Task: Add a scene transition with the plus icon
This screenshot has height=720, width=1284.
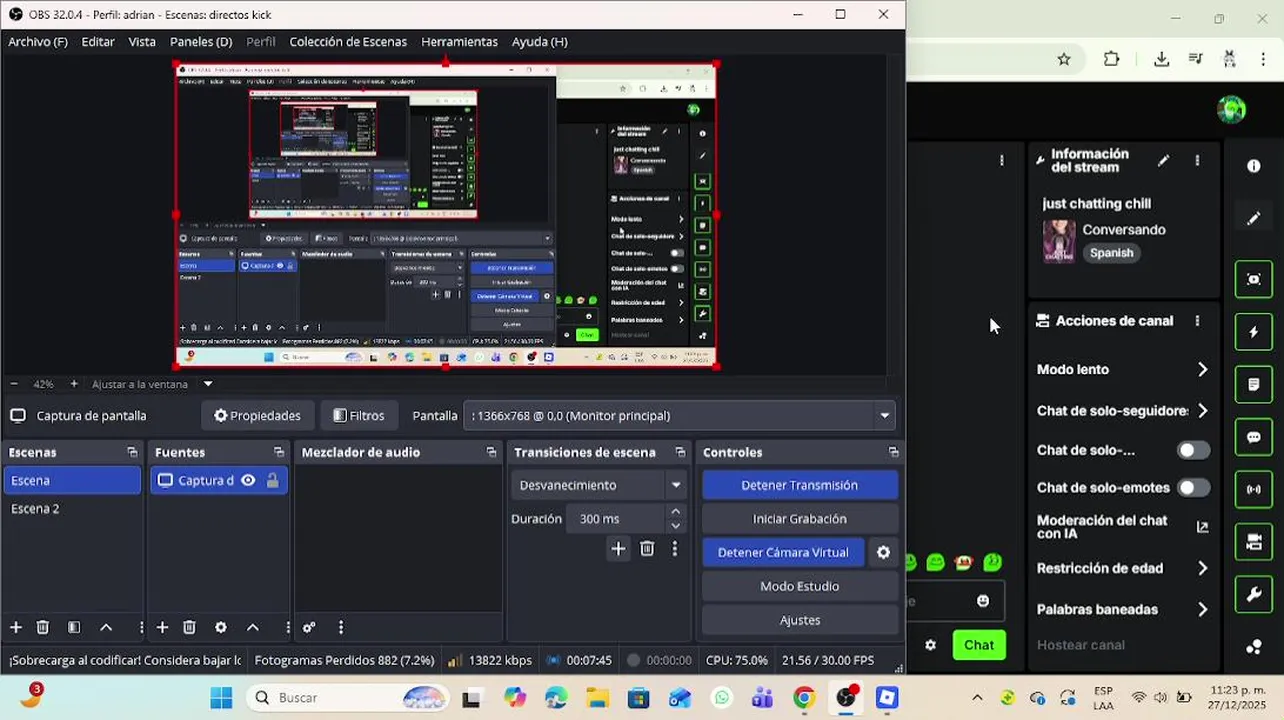Action: 618,548
